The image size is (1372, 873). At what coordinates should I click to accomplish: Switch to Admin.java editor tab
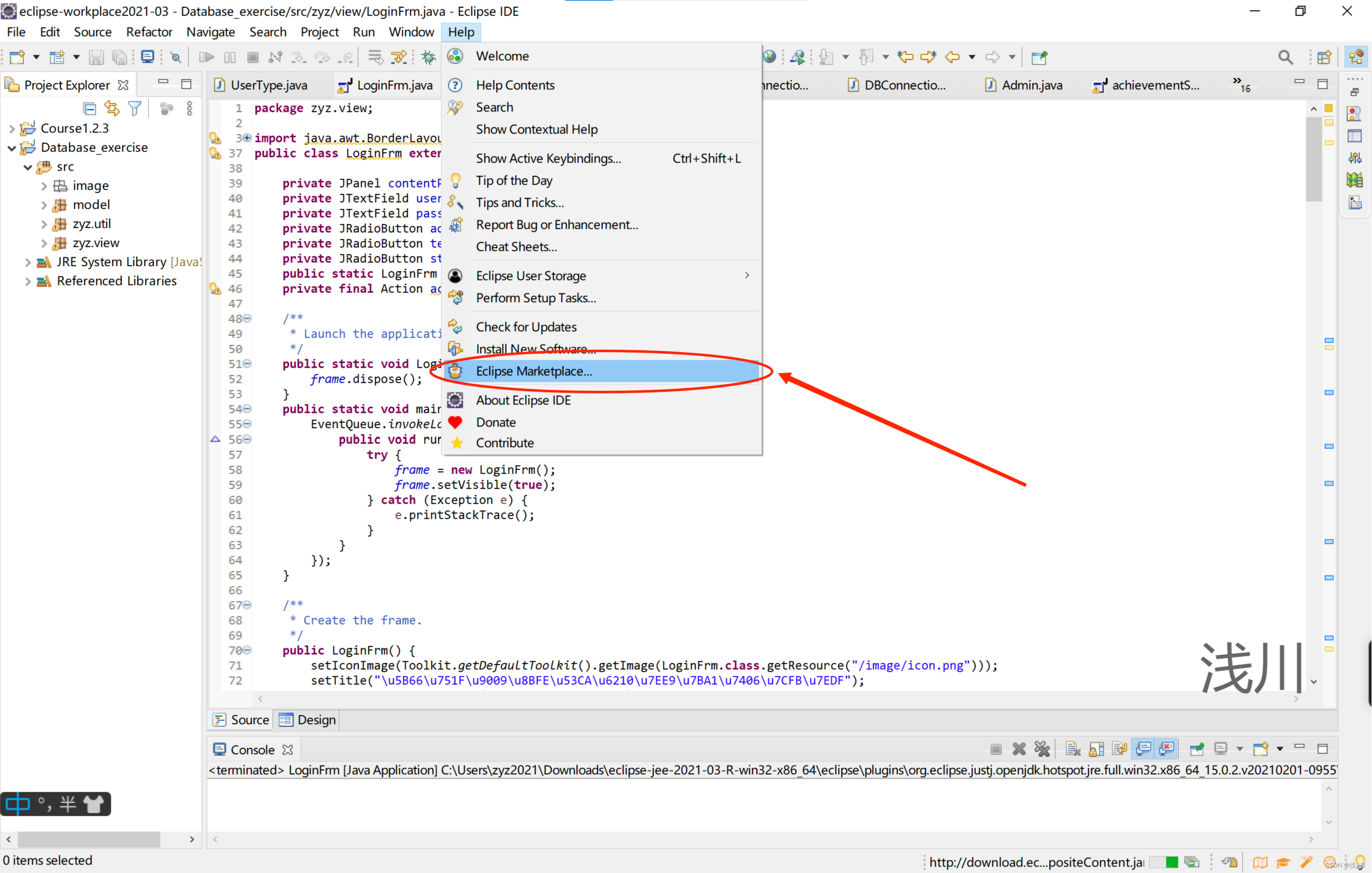[x=1025, y=85]
